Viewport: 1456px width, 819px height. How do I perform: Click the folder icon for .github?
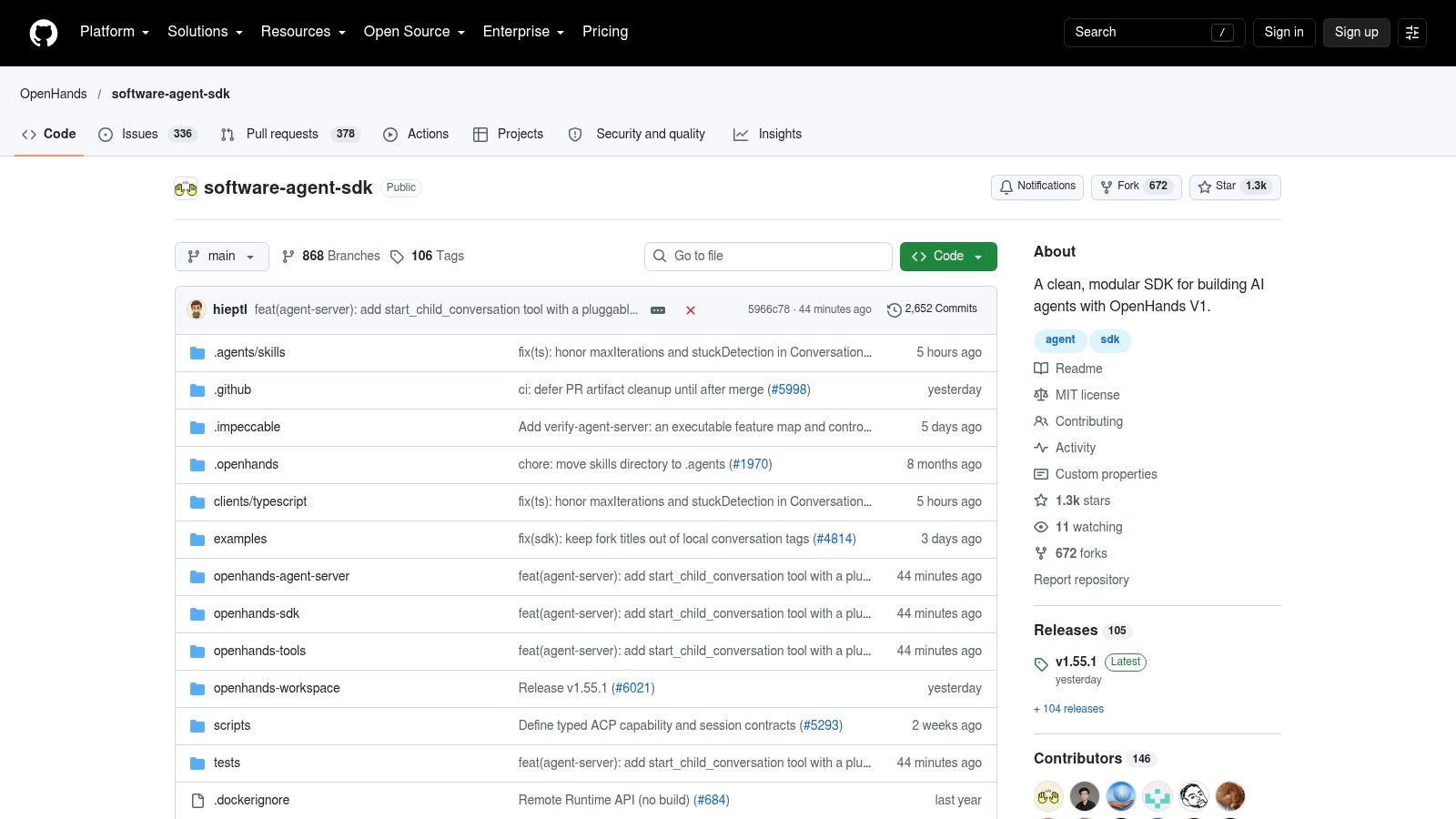tap(197, 390)
